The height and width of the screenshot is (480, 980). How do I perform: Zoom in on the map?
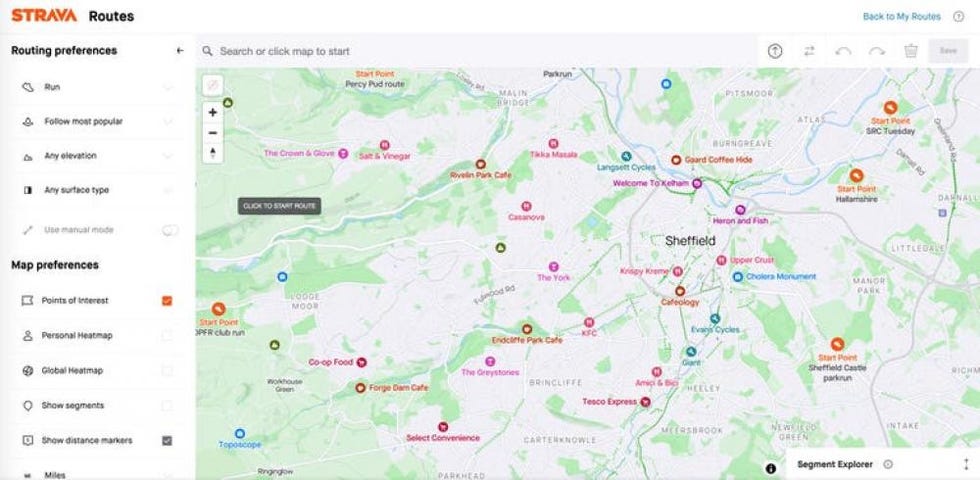coord(212,112)
